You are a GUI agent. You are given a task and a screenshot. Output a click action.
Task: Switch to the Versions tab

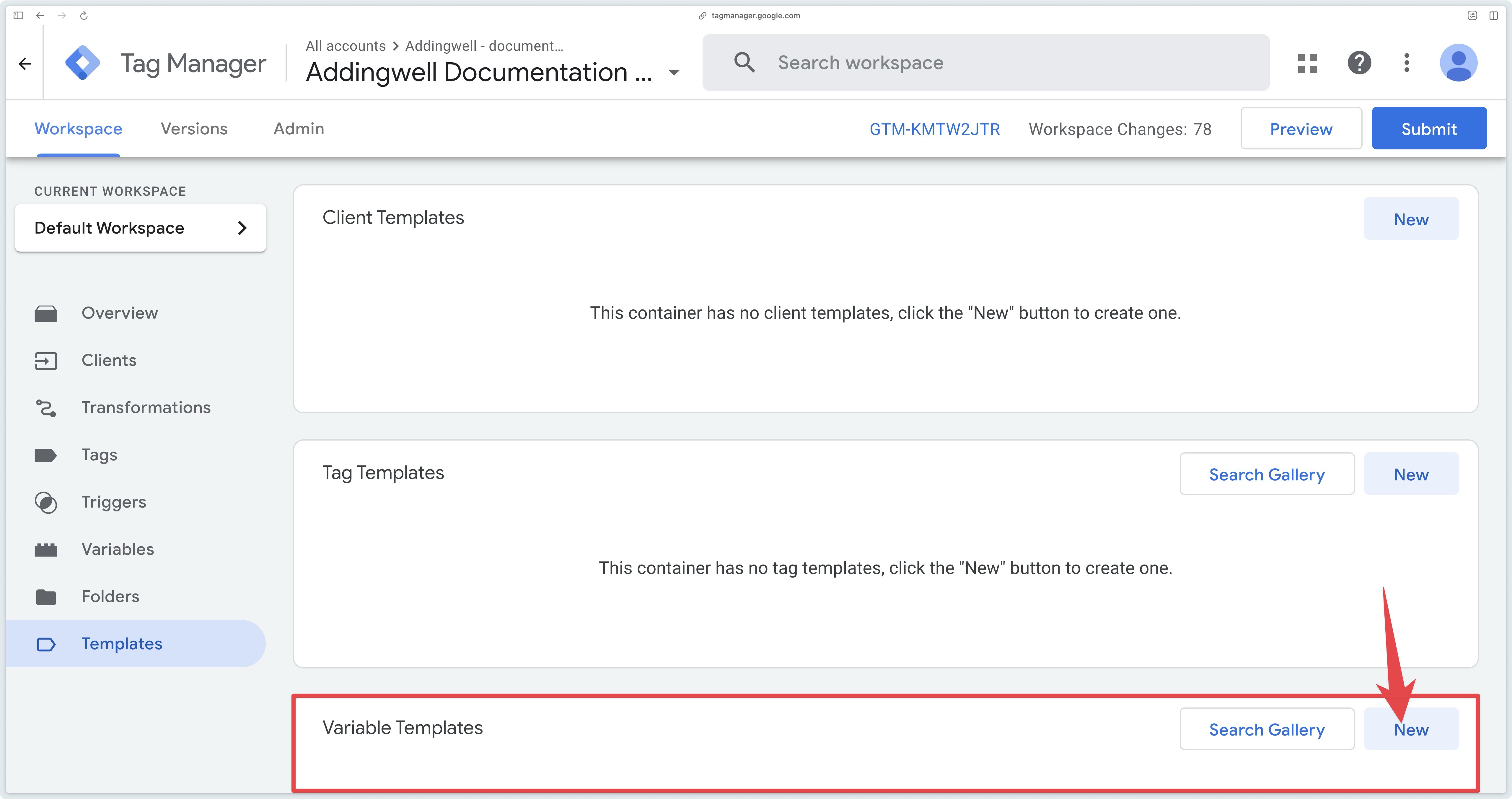194,128
